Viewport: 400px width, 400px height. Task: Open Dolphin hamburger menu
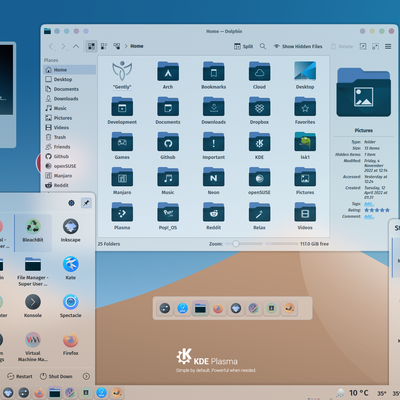pos(388,46)
